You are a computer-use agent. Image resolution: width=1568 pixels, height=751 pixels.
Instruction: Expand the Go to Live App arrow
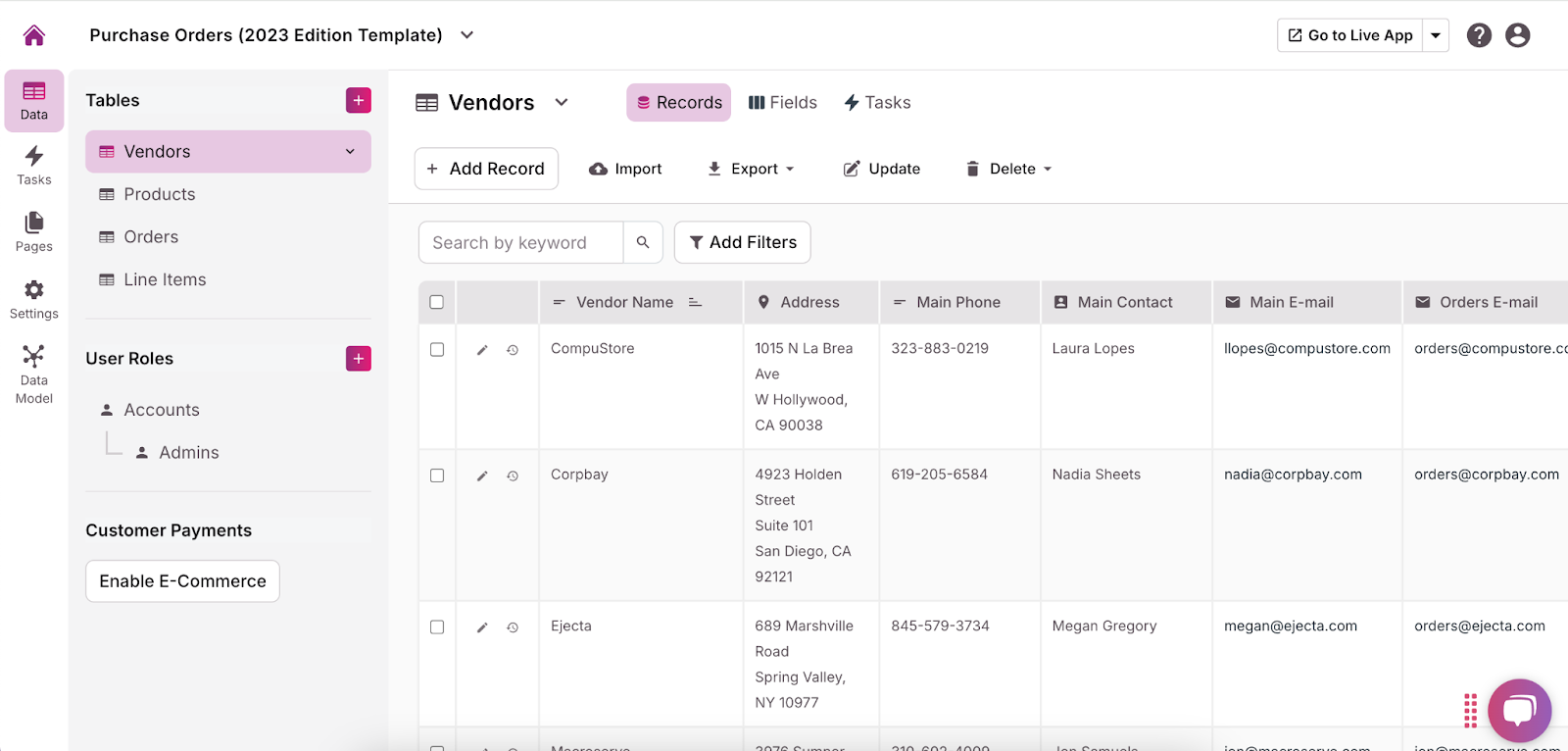[x=1436, y=35]
